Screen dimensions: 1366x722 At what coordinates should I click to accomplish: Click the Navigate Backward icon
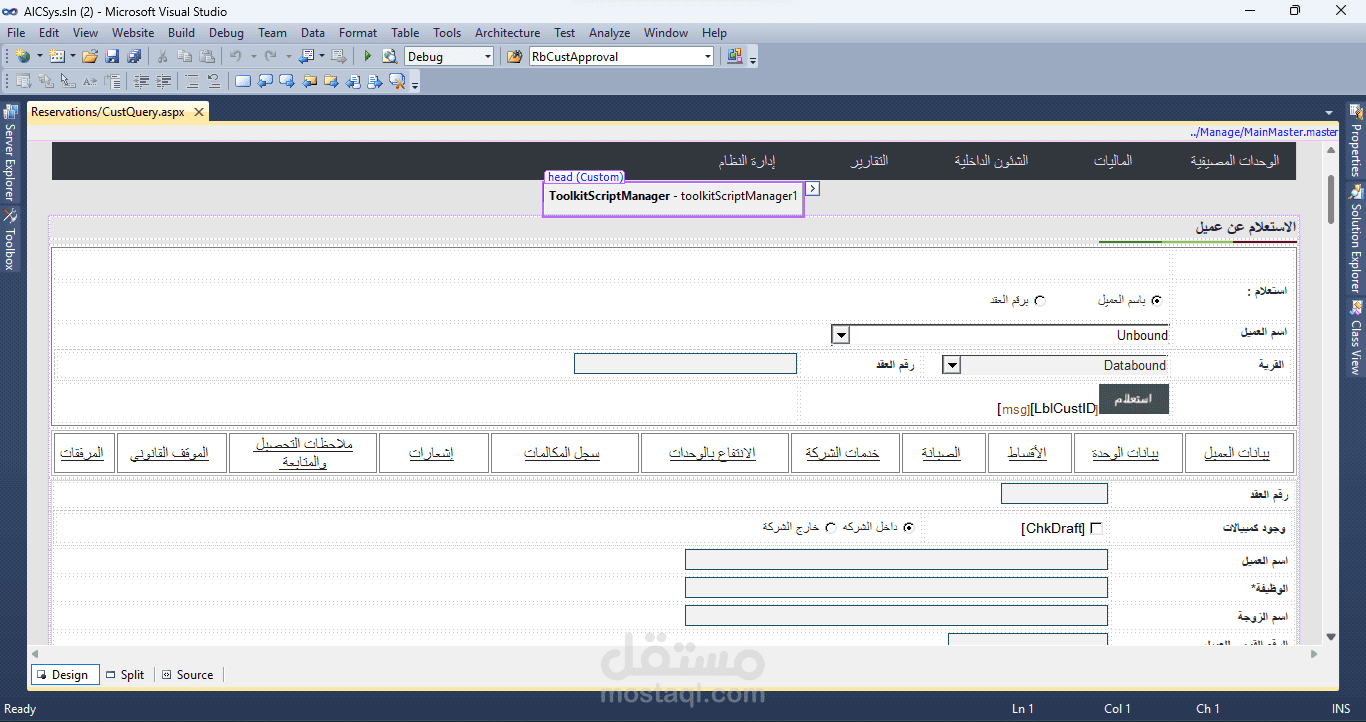(307, 56)
